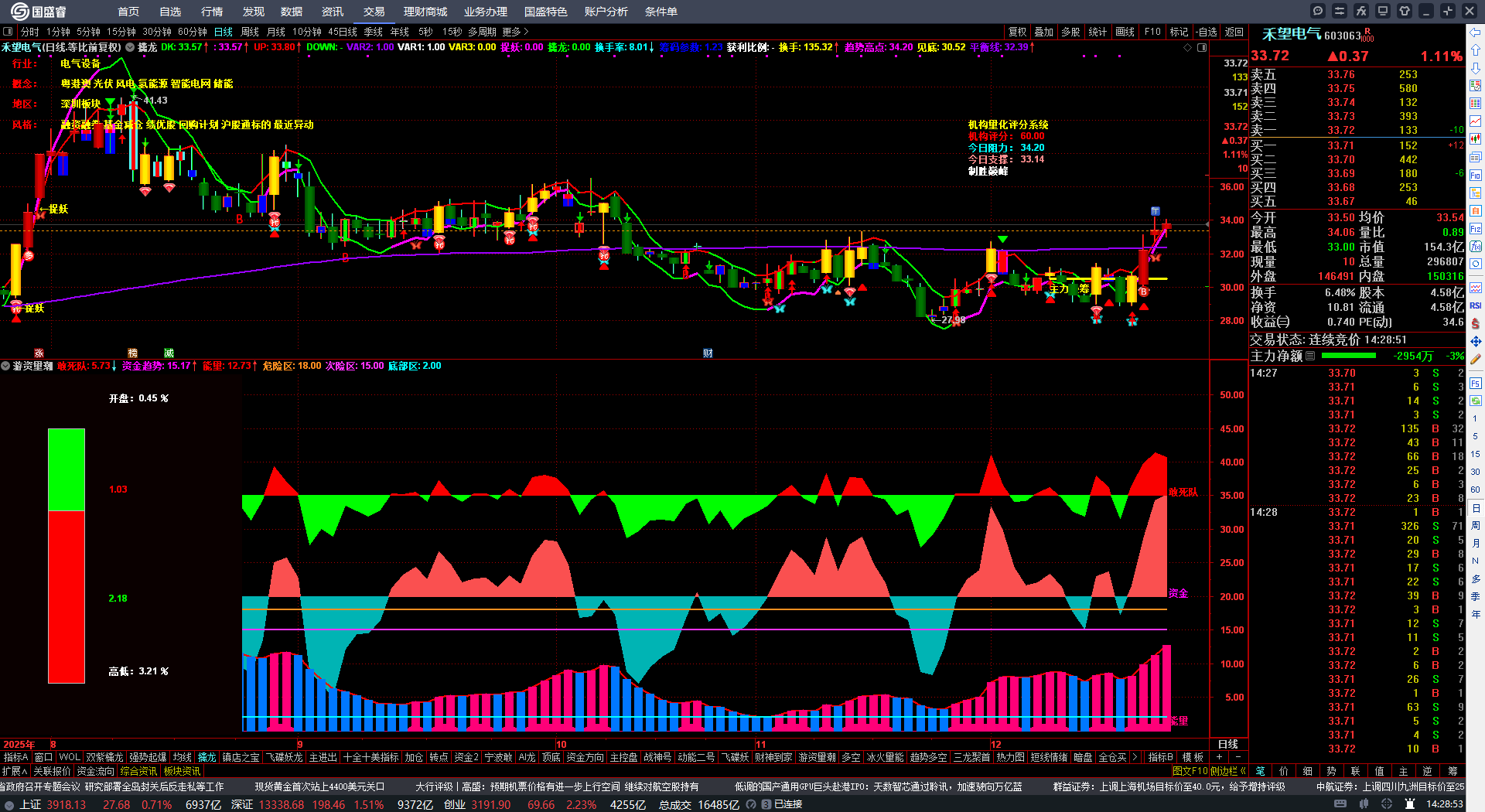Open the f(x) indicator sidebar icon
This screenshot has height=812, width=1485.
pos(1476,247)
